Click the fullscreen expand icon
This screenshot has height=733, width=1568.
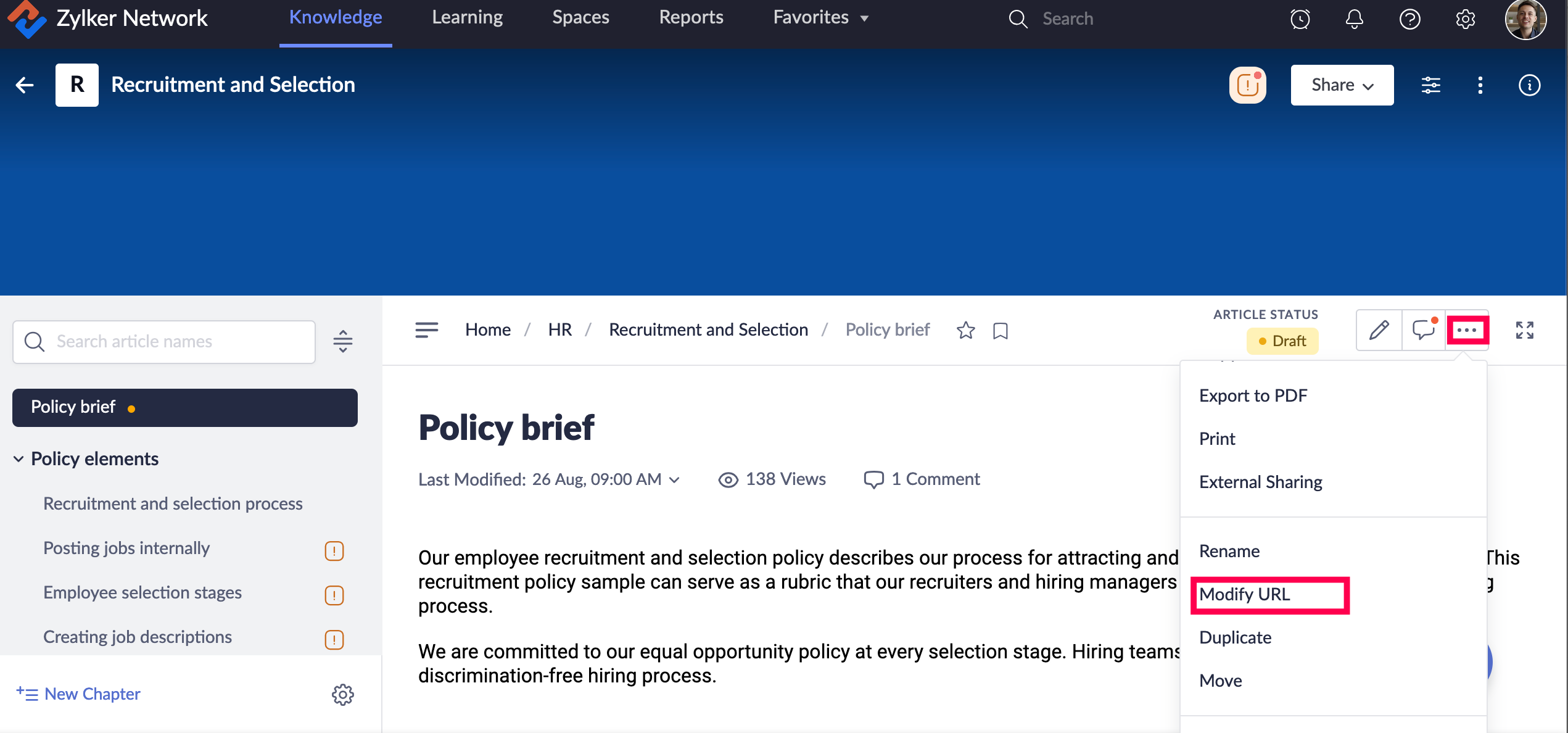[x=1524, y=330]
